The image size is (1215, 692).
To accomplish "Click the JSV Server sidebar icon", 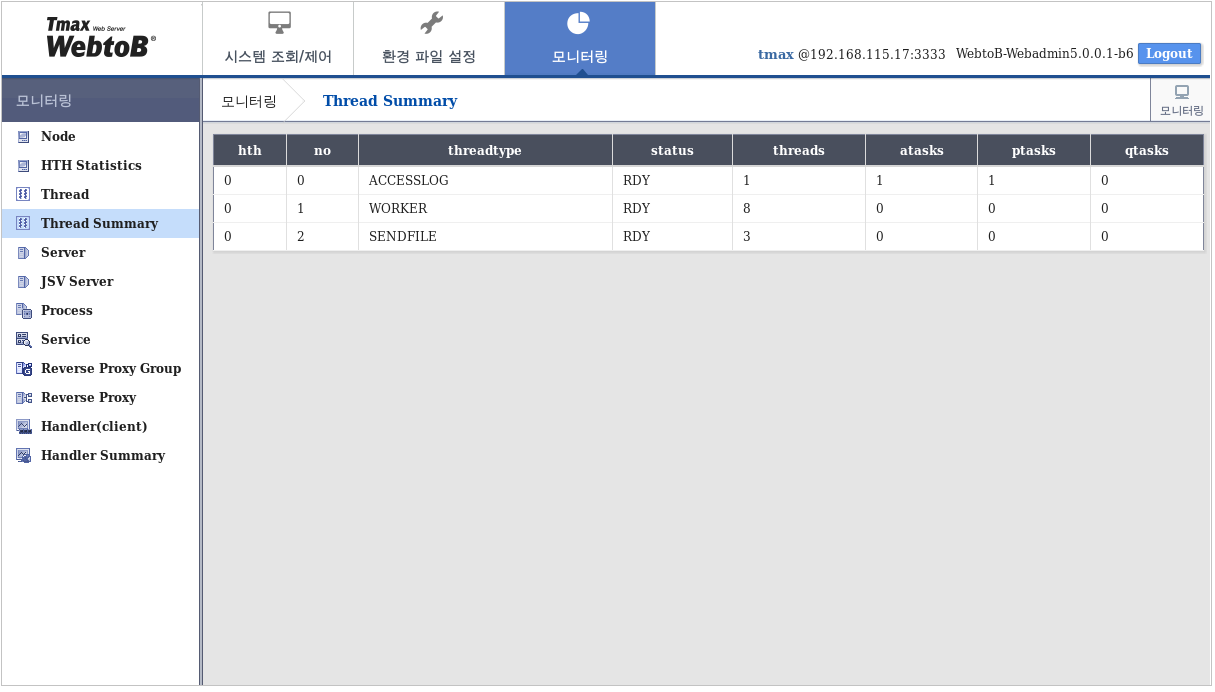I will pyautogui.click(x=24, y=282).
